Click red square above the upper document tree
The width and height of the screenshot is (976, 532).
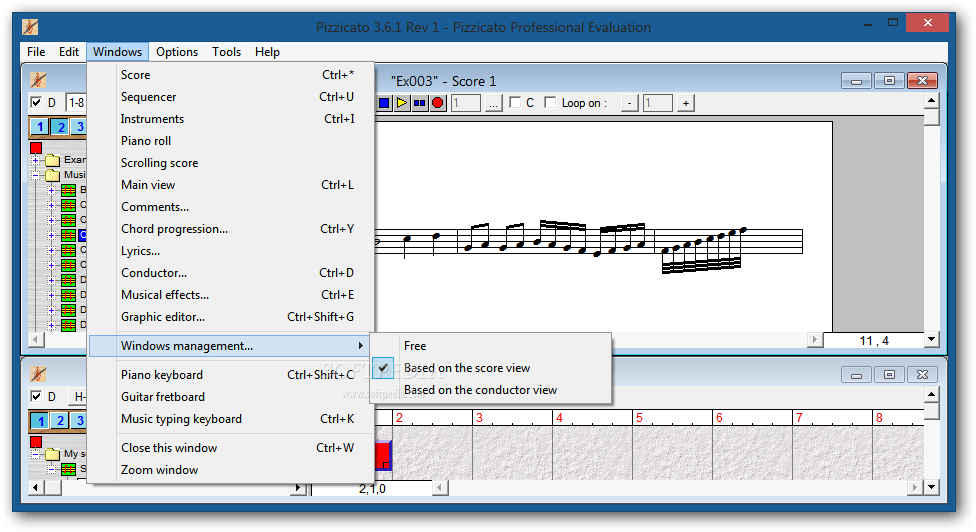pos(36,147)
